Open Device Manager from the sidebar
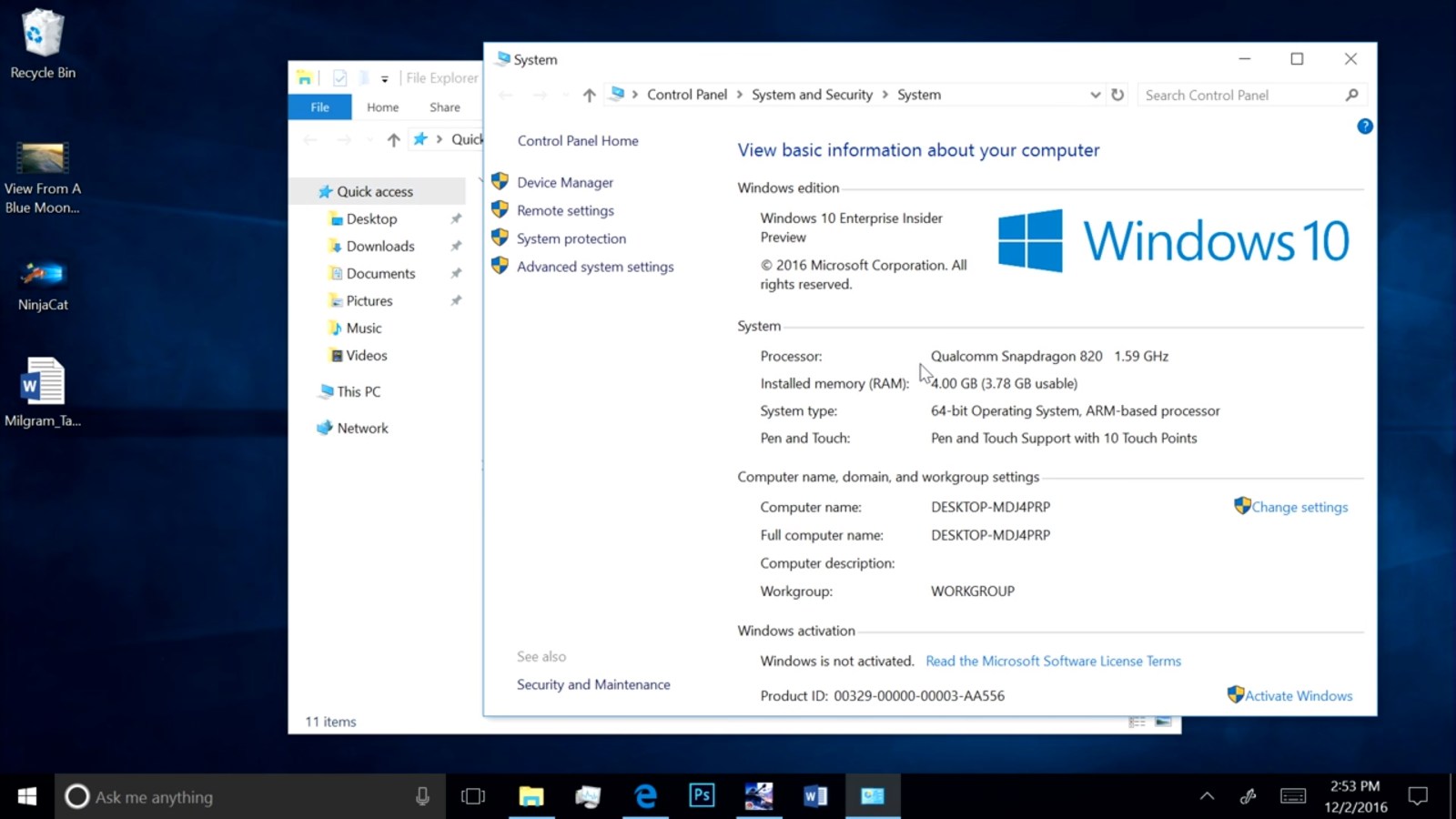This screenshot has width=1456, height=819. coord(564,182)
